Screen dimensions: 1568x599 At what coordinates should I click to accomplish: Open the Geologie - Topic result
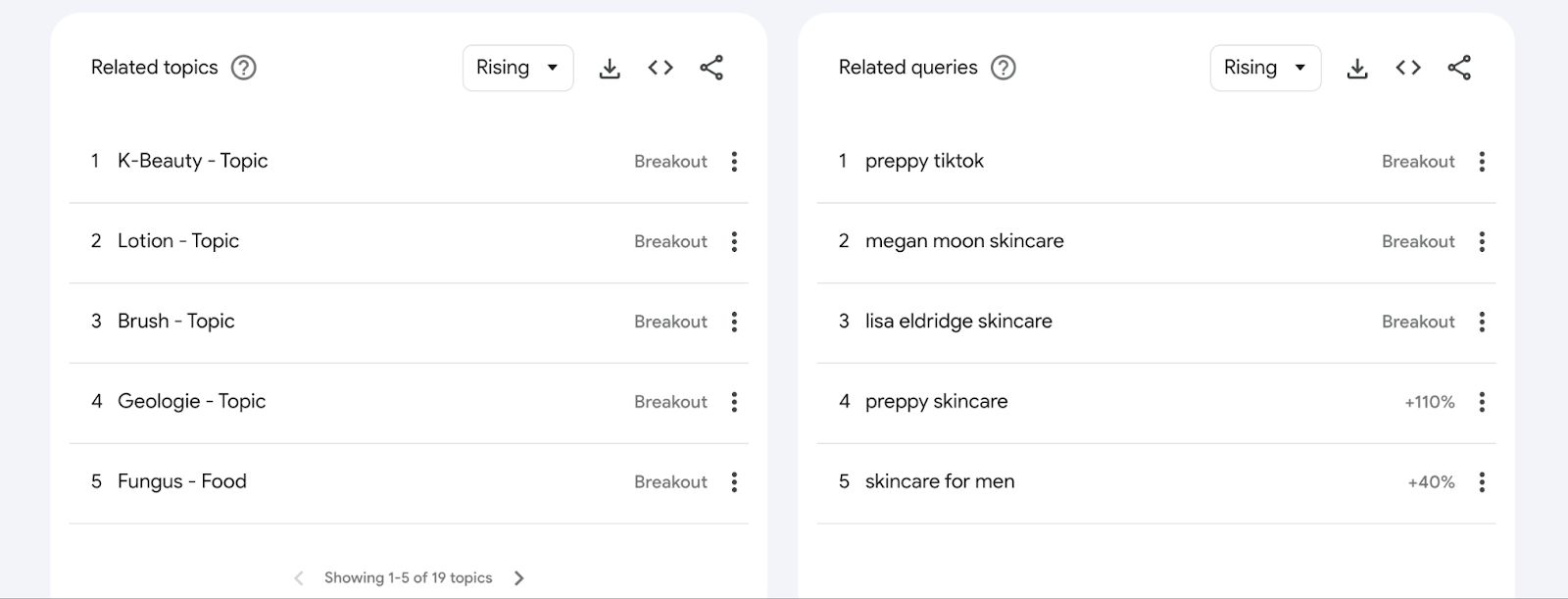(x=191, y=401)
